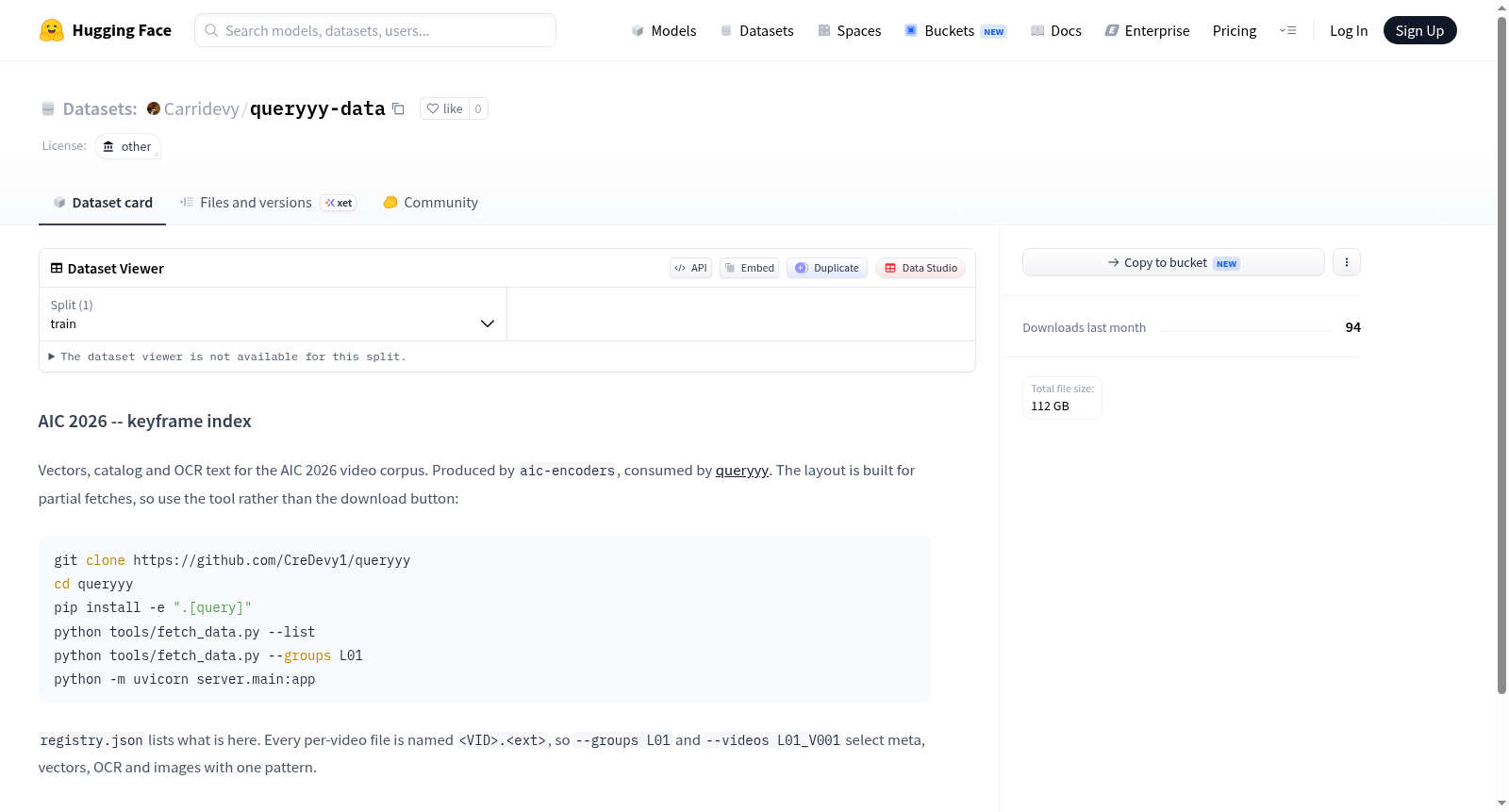Open Models in the top navigation
The image size is (1509, 812).
664,30
